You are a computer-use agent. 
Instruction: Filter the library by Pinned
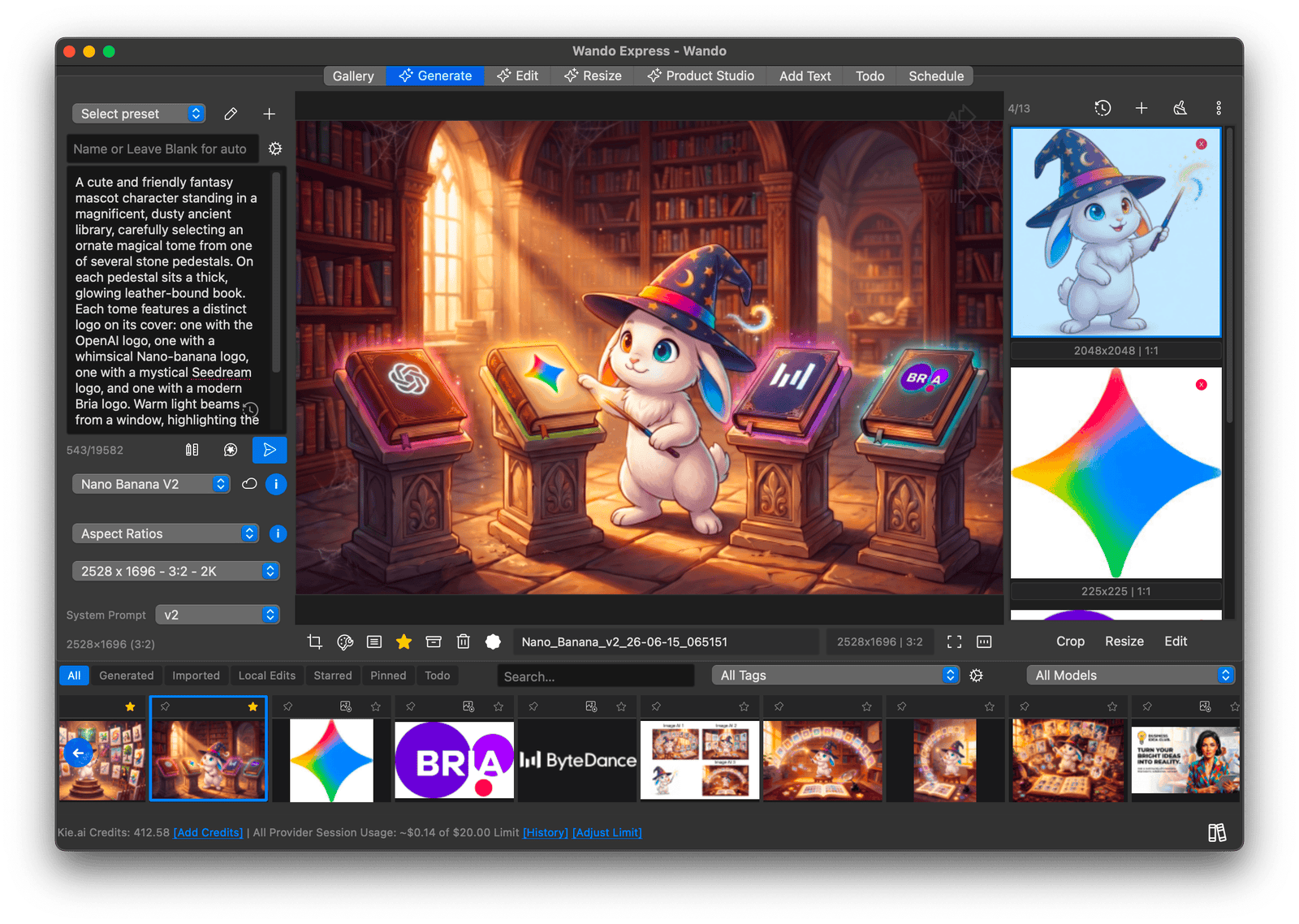pos(388,676)
